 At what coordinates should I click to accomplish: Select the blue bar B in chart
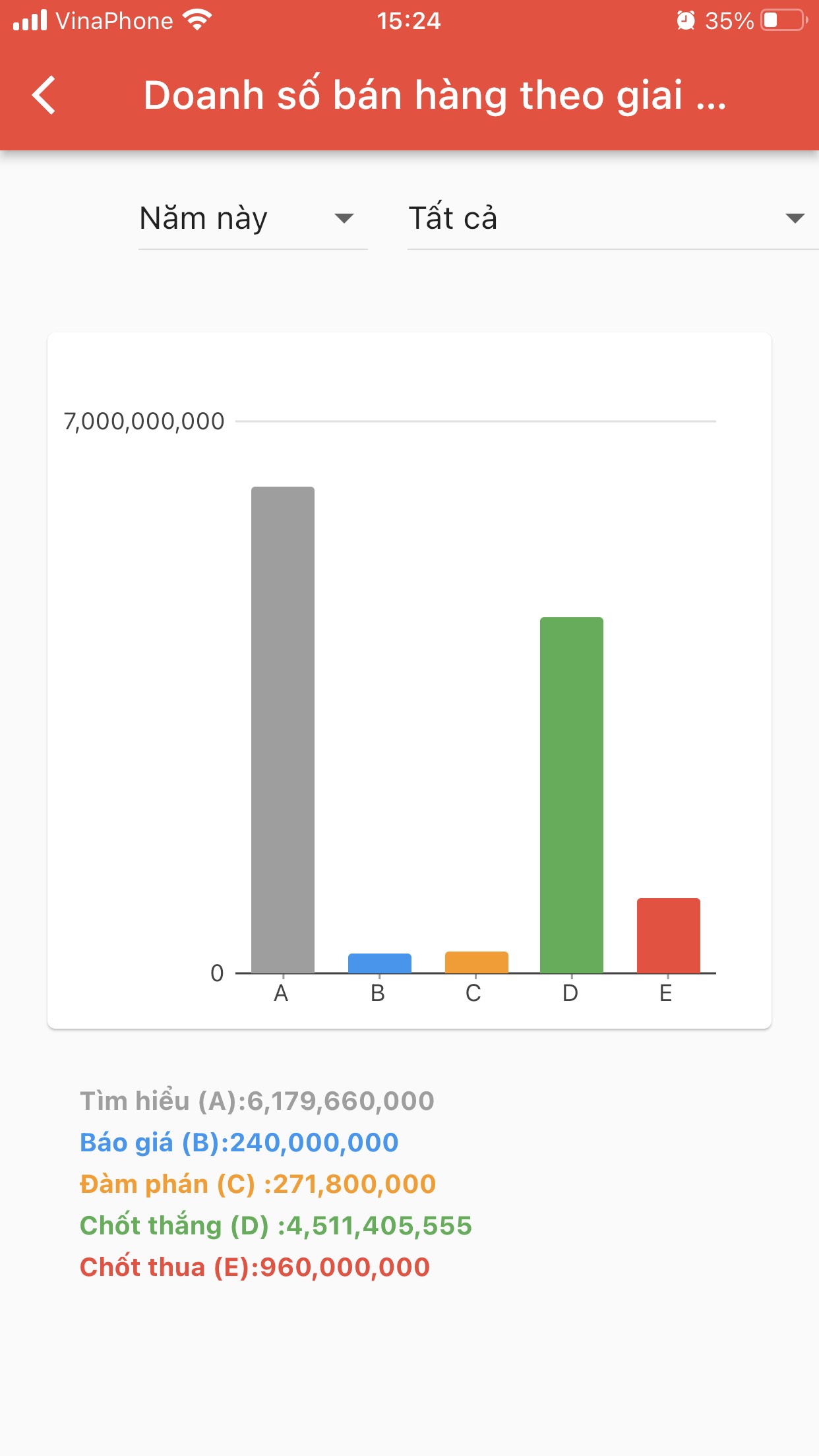click(380, 963)
